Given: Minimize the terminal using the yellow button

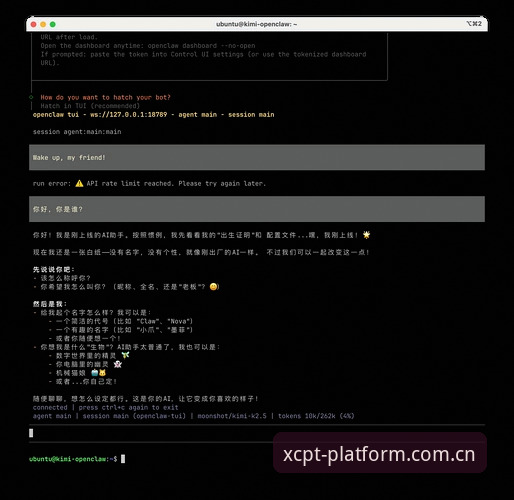Looking at the screenshot, I should pyautogui.click(x=43, y=24).
